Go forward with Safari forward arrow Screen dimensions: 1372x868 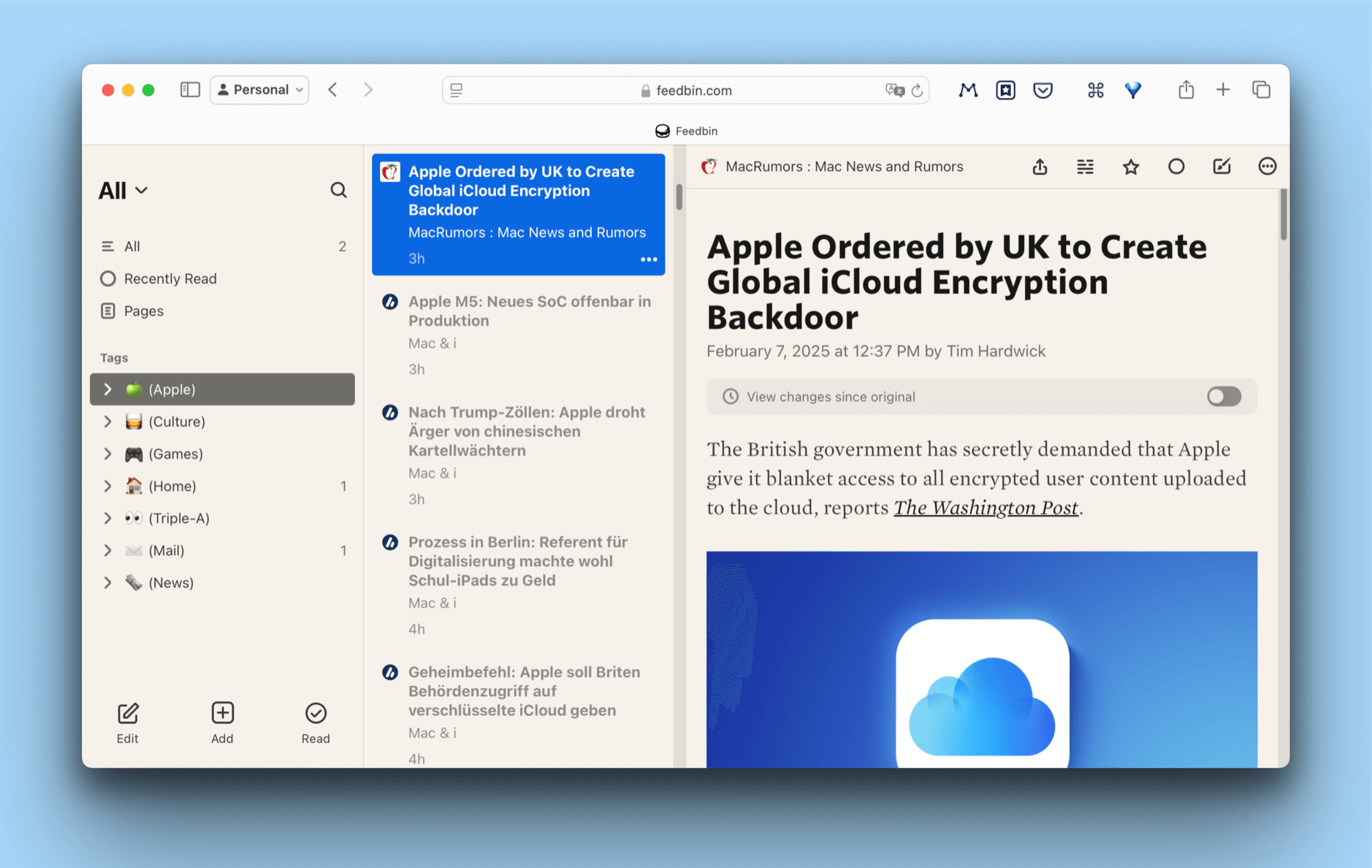(x=368, y=90)
